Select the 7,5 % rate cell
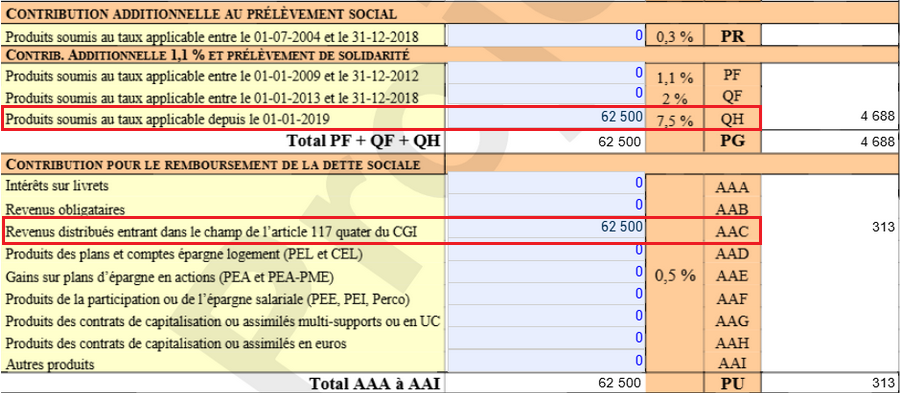This screenshot has width=900, height=393. (x=675, y=120)
